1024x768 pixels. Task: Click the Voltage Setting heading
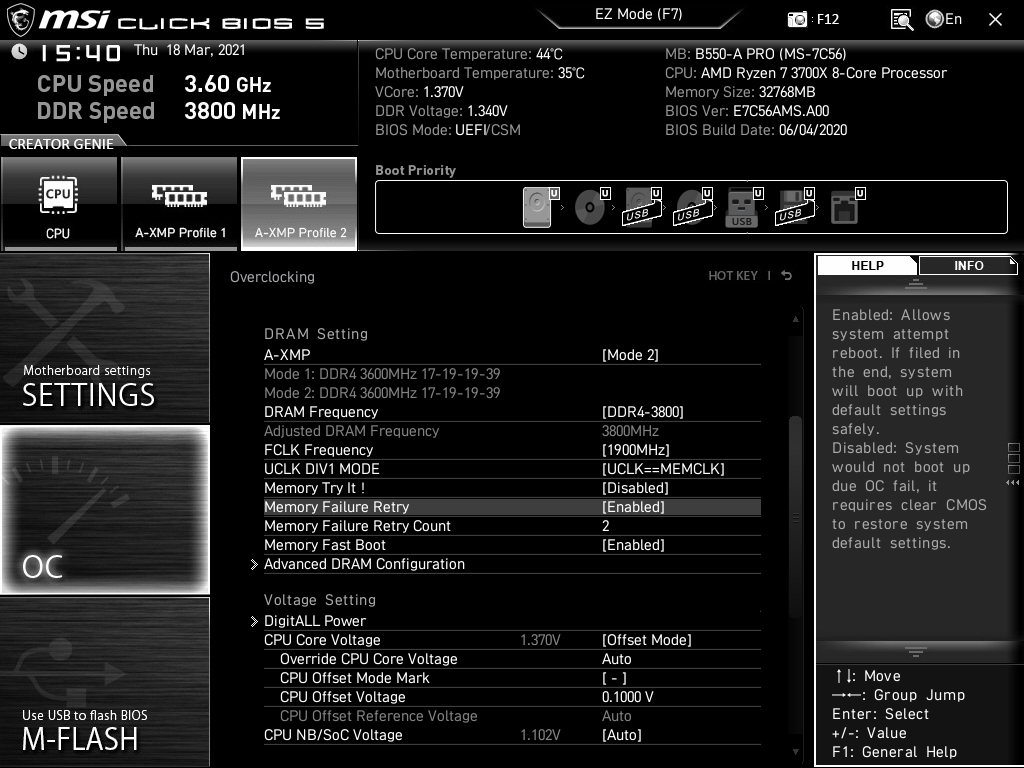point(320,600)
